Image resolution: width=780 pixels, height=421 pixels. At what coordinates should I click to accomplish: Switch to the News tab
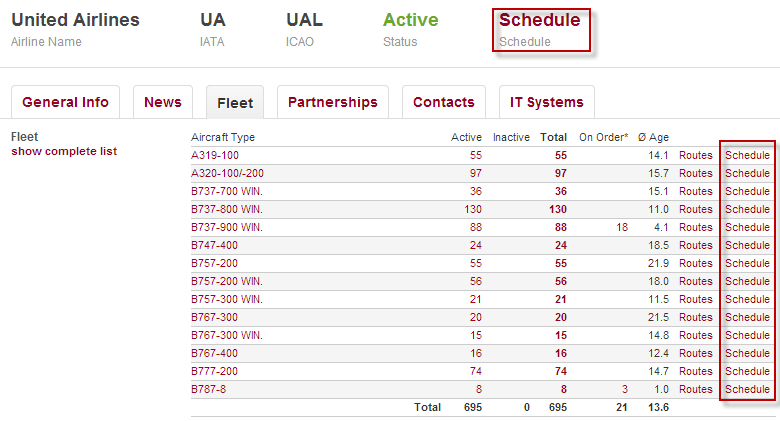click(163, 102)
